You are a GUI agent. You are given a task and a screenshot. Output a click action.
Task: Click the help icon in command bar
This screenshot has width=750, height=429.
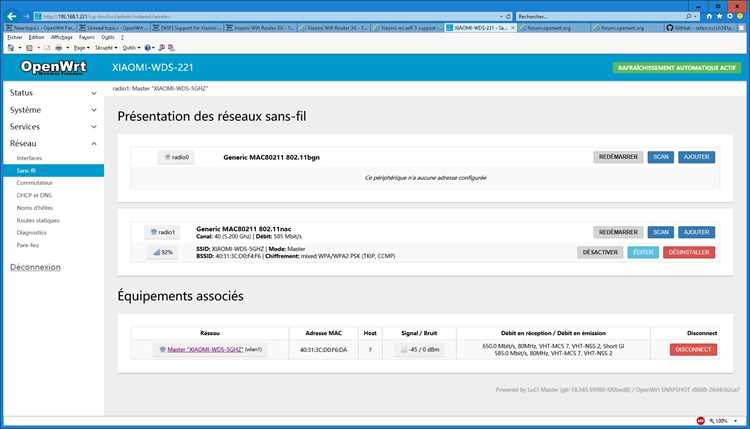coord(148,48)
